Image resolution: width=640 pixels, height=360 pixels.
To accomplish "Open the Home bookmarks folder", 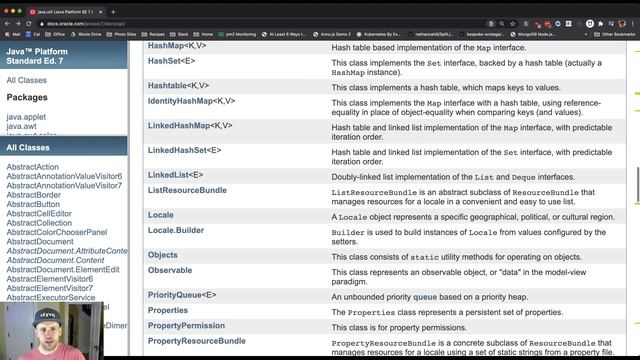I will tap(203, 34).
